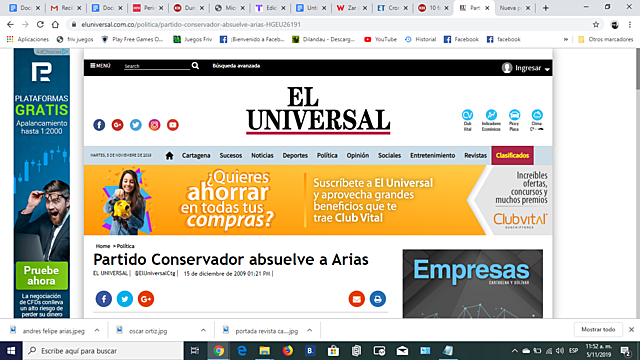Click Búsqueda avanzada link
The width and height of the screenshot is (640, 360).
(236, 66)
